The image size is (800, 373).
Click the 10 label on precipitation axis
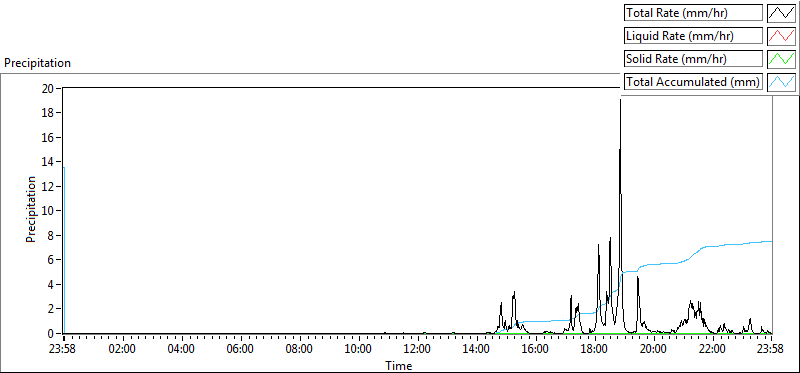[48, 211]
